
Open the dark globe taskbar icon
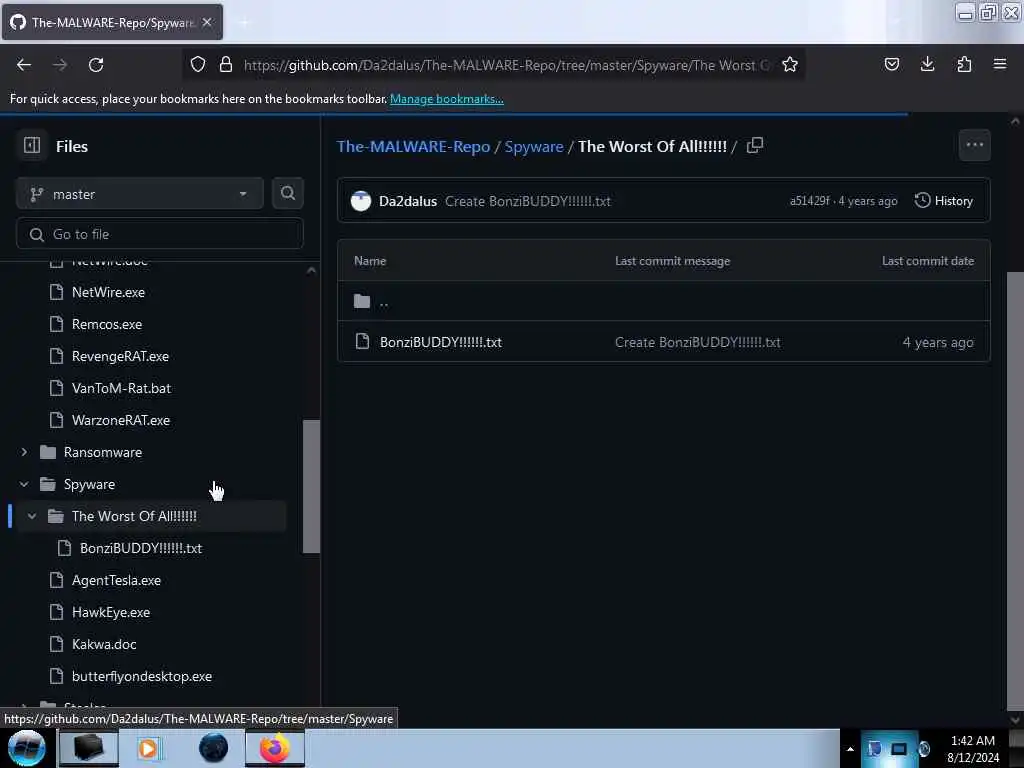213,748
